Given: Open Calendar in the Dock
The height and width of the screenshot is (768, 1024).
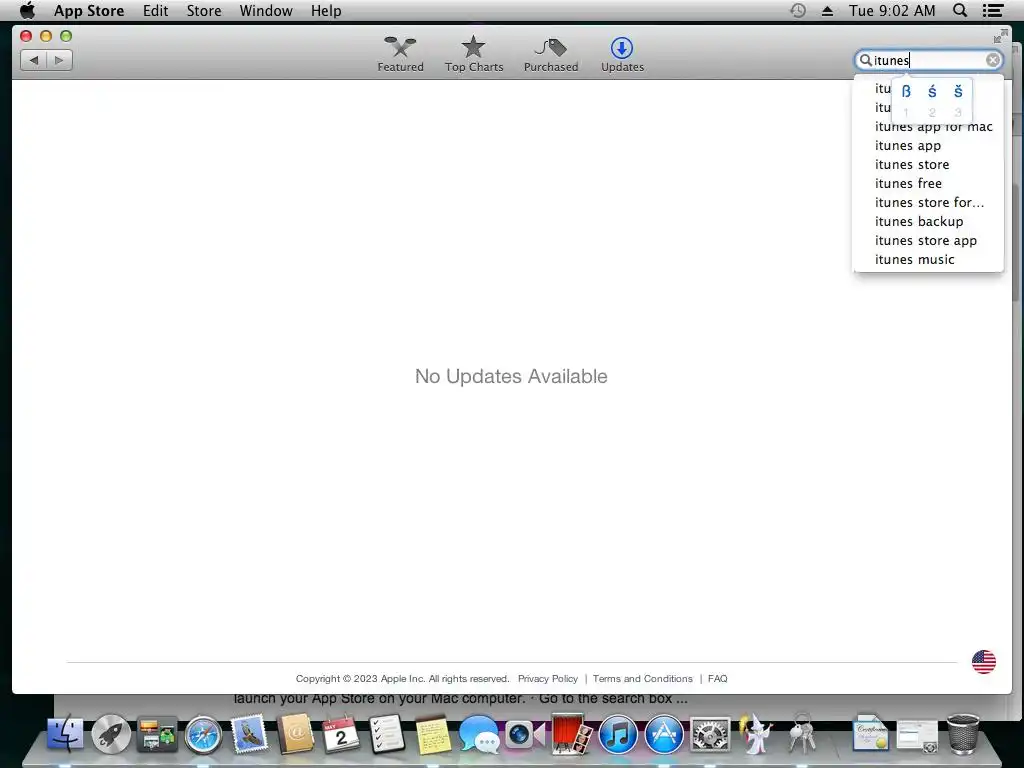Looking at the screenshot, I should [341, 733].
